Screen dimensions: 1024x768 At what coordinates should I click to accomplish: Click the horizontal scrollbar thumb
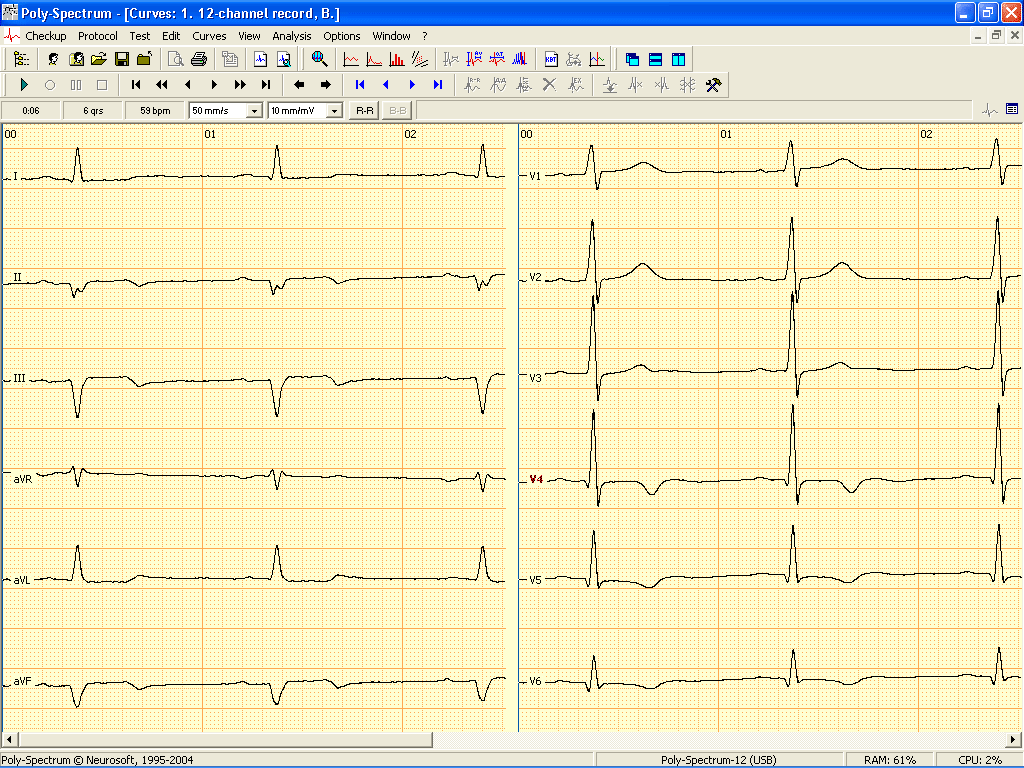coord(225,739)
